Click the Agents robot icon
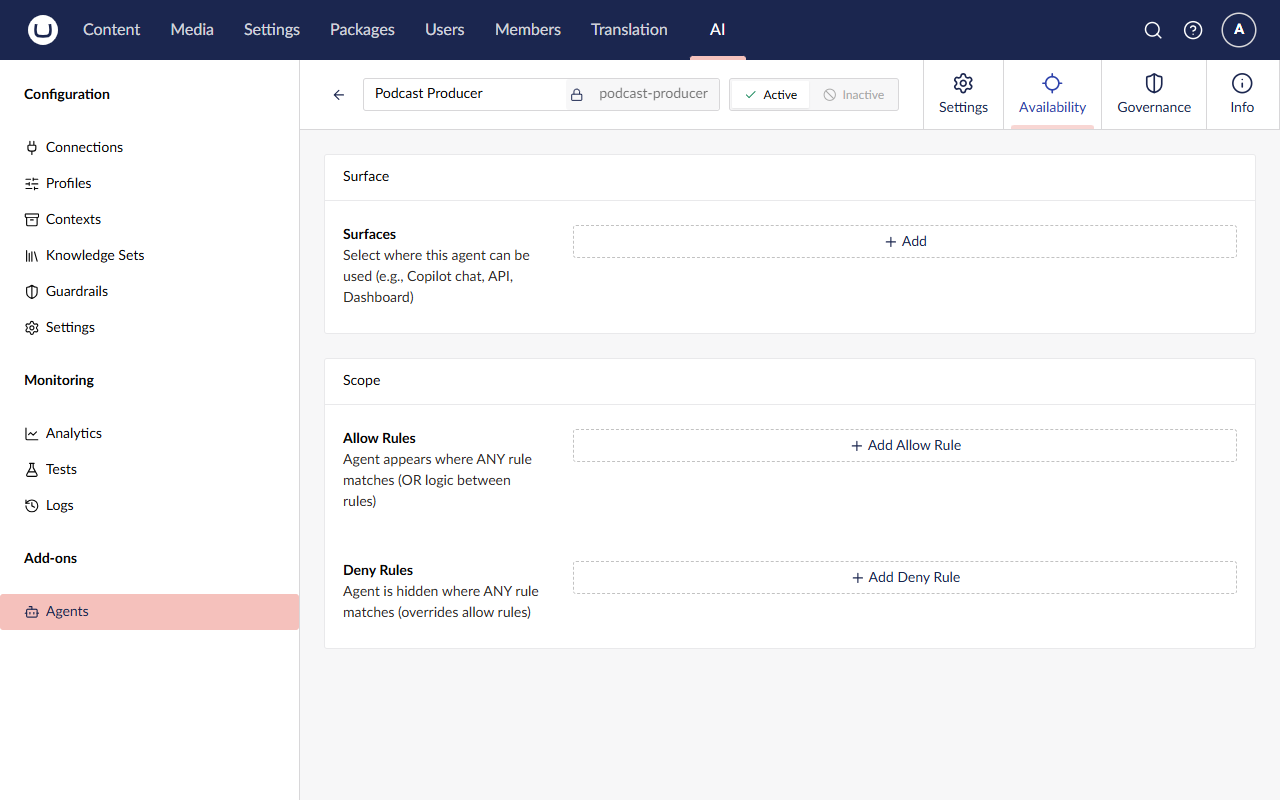This screenshot has width=1280, height=800. coord(32,611)
